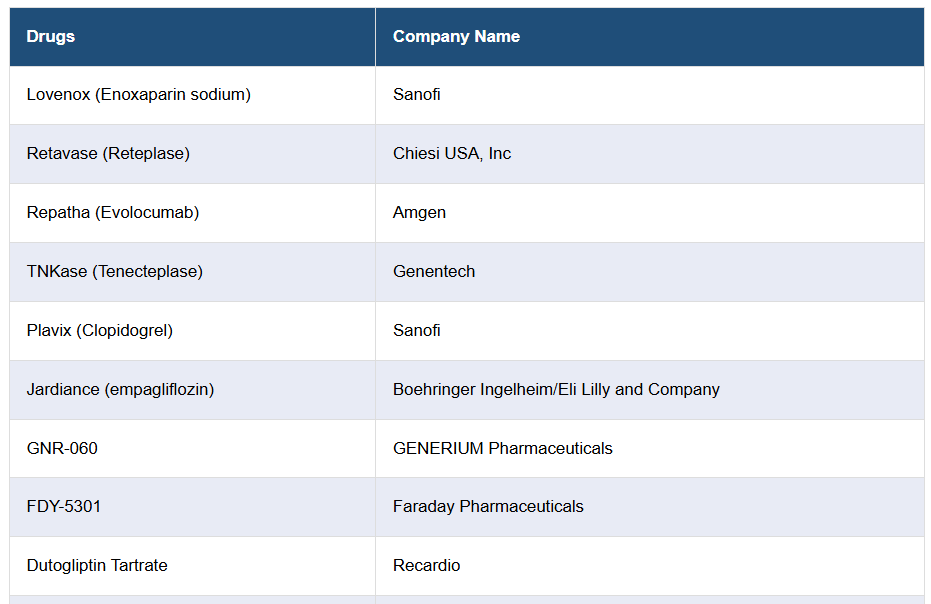
Task: Click the FDY-5301 drug cell
Action: [x=64, y=506]
